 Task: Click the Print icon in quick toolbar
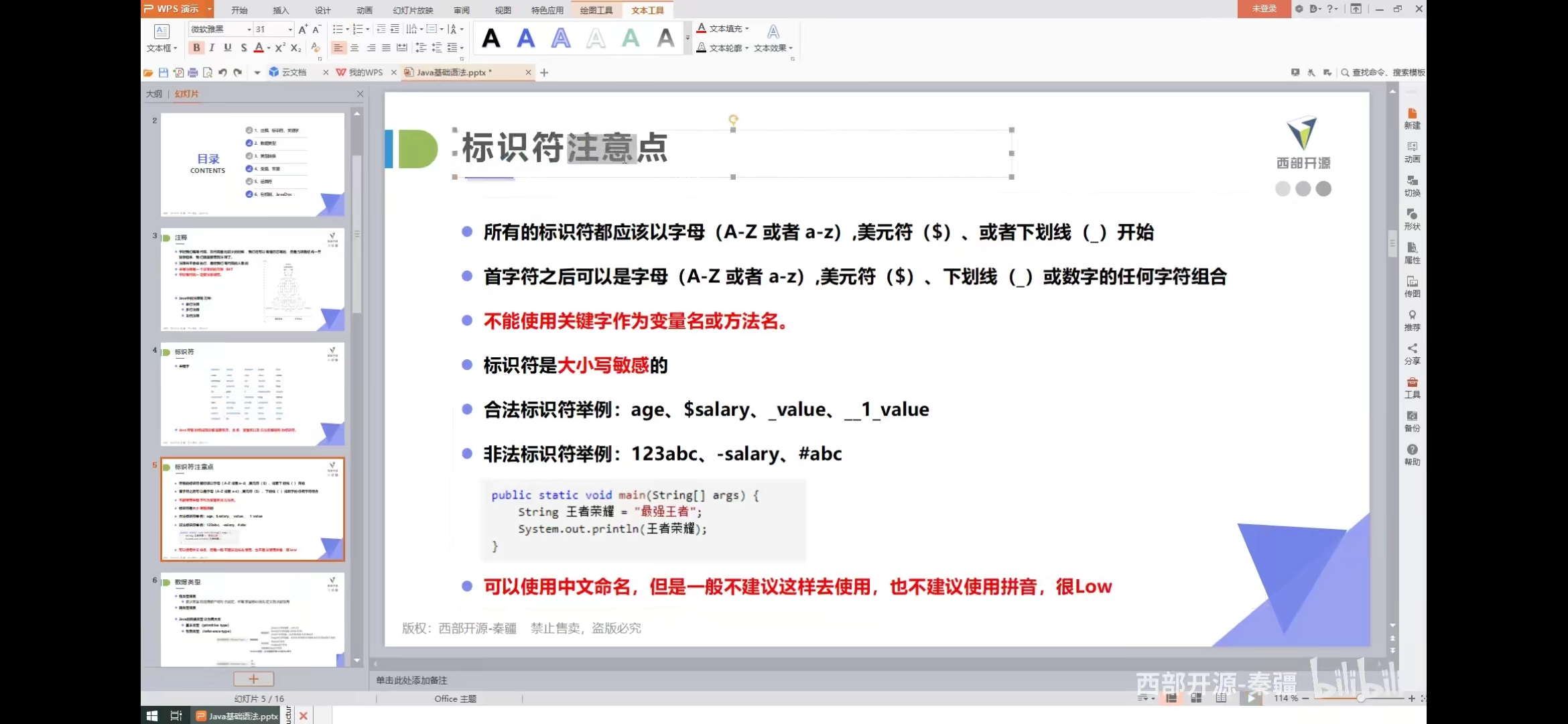click(193, 72)
